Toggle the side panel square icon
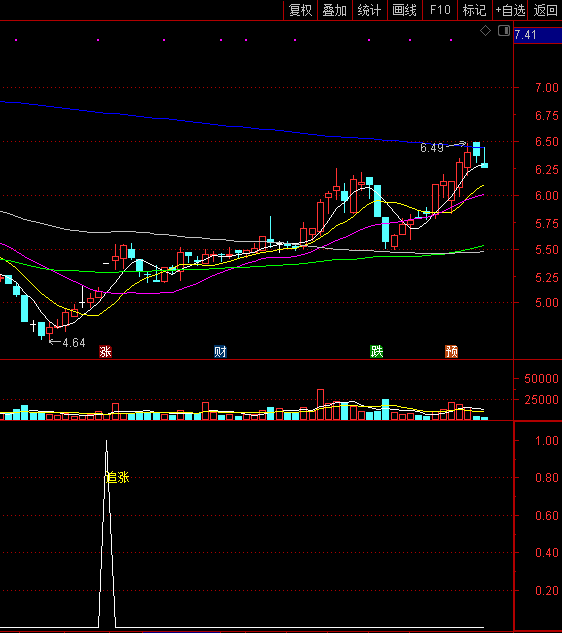 [x=504, y=31]
